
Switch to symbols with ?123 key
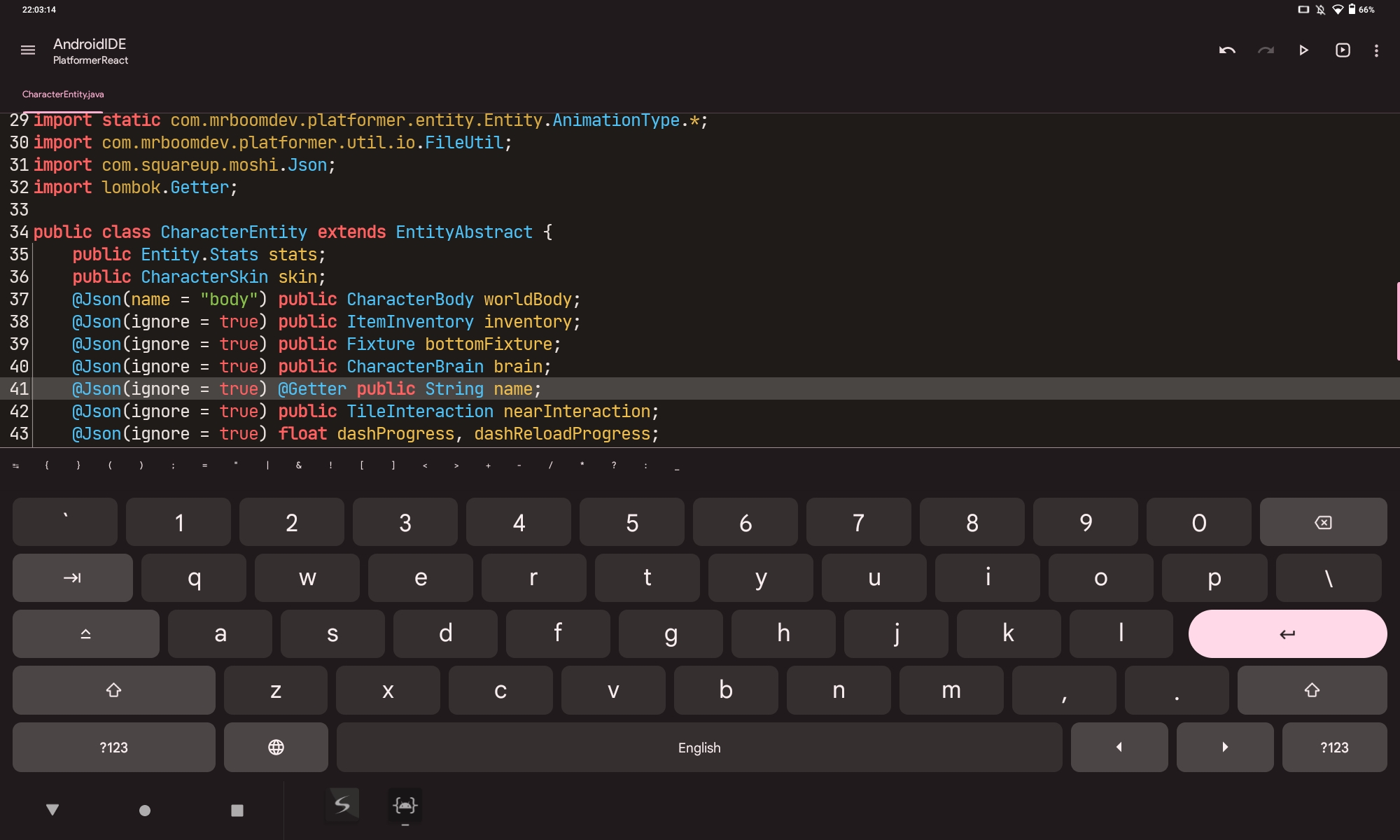pyautogui.click(x=113, y=747)
